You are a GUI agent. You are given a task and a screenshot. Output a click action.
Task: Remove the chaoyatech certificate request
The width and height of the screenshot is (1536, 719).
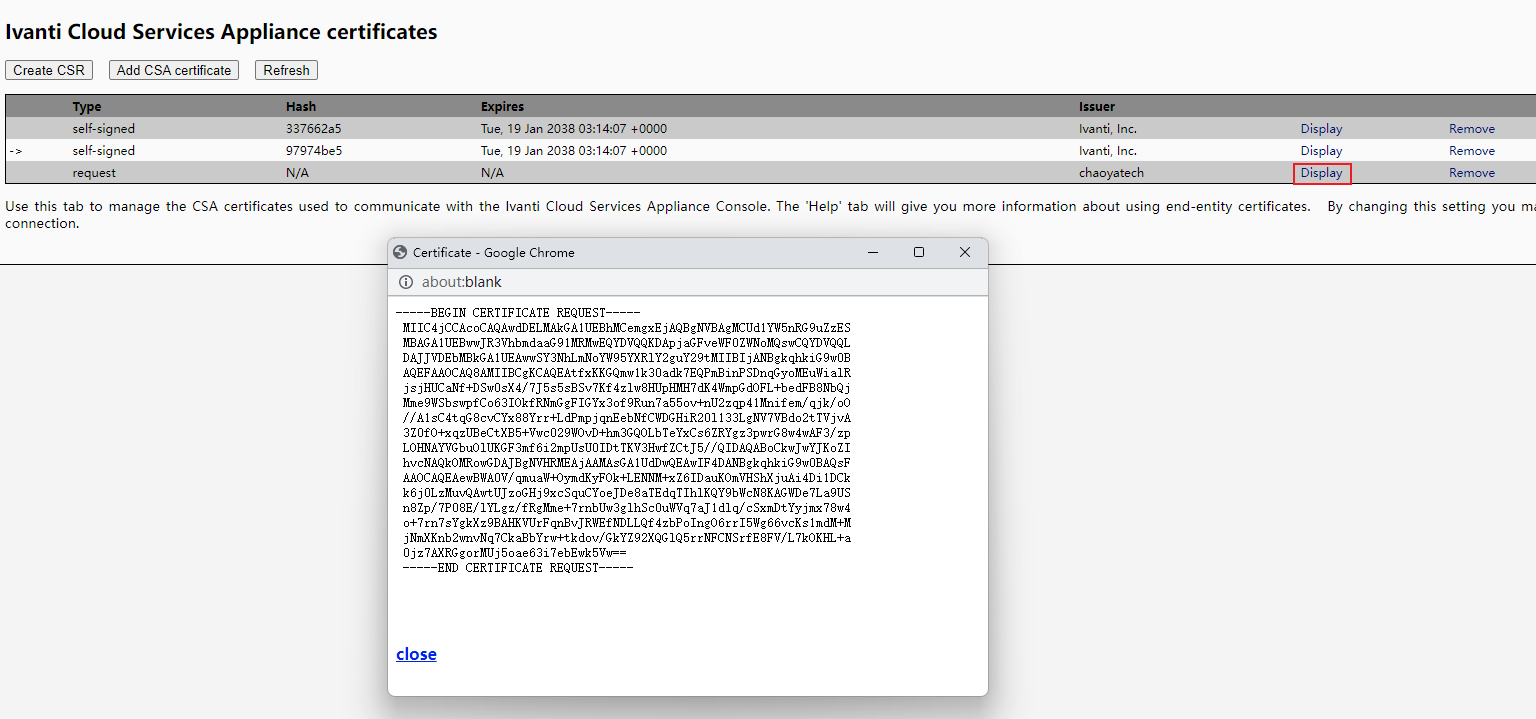pos(1472,172)
